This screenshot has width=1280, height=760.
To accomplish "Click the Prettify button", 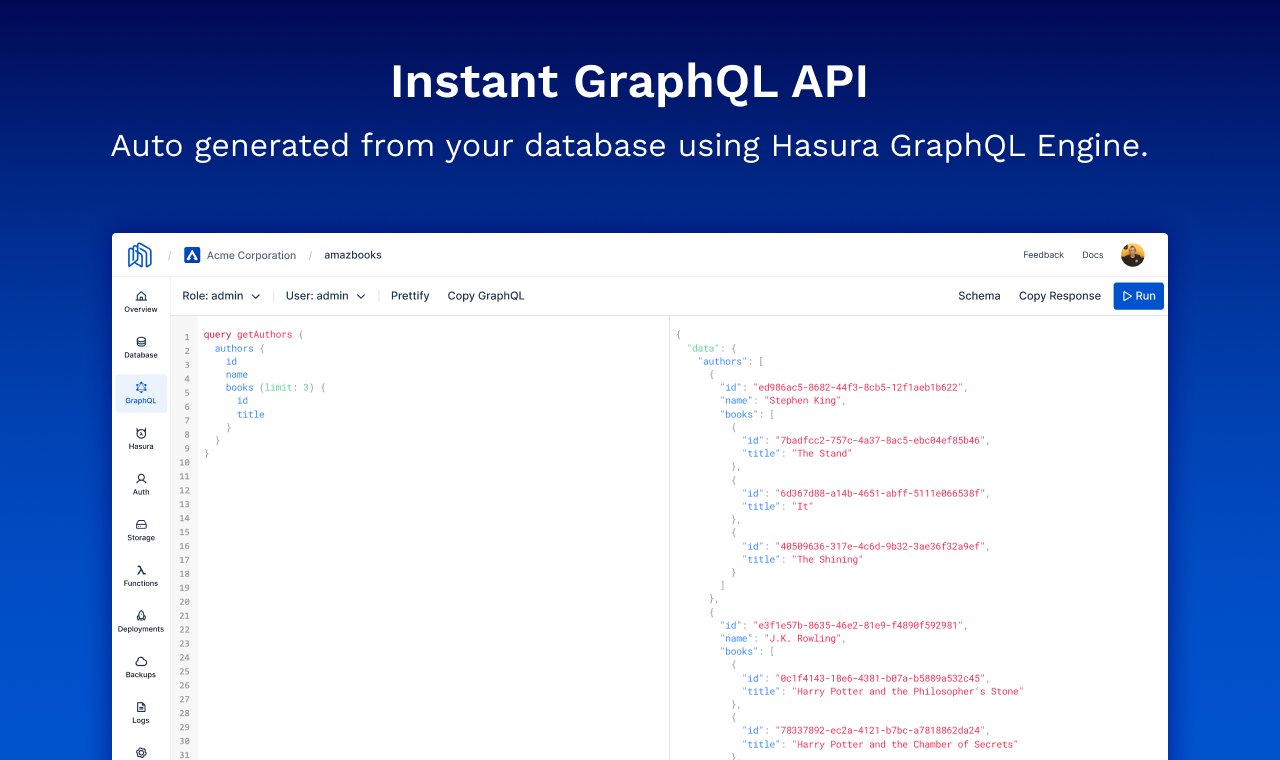I will tap(410, 296).
